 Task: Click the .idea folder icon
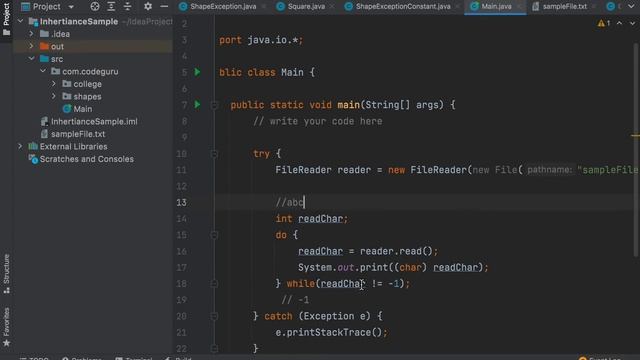click(x=44, y=34)
